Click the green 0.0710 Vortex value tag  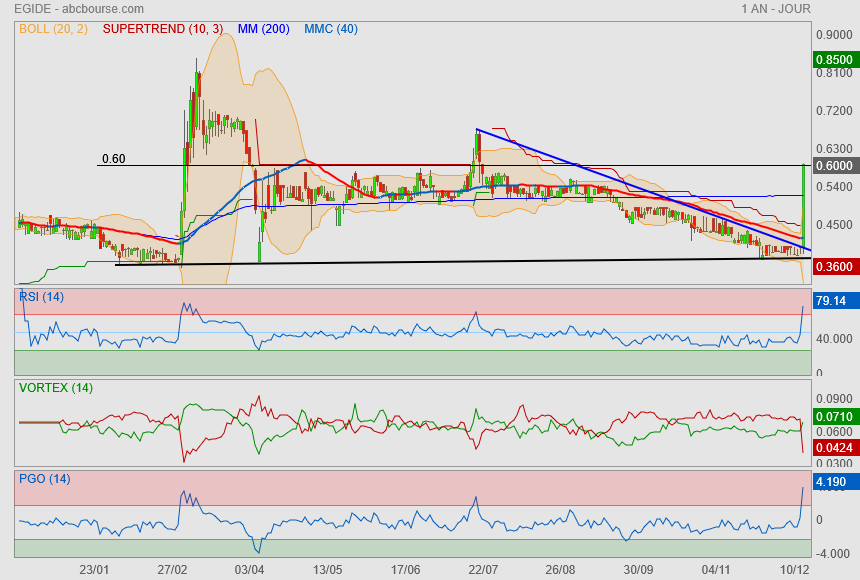(833, 416)
